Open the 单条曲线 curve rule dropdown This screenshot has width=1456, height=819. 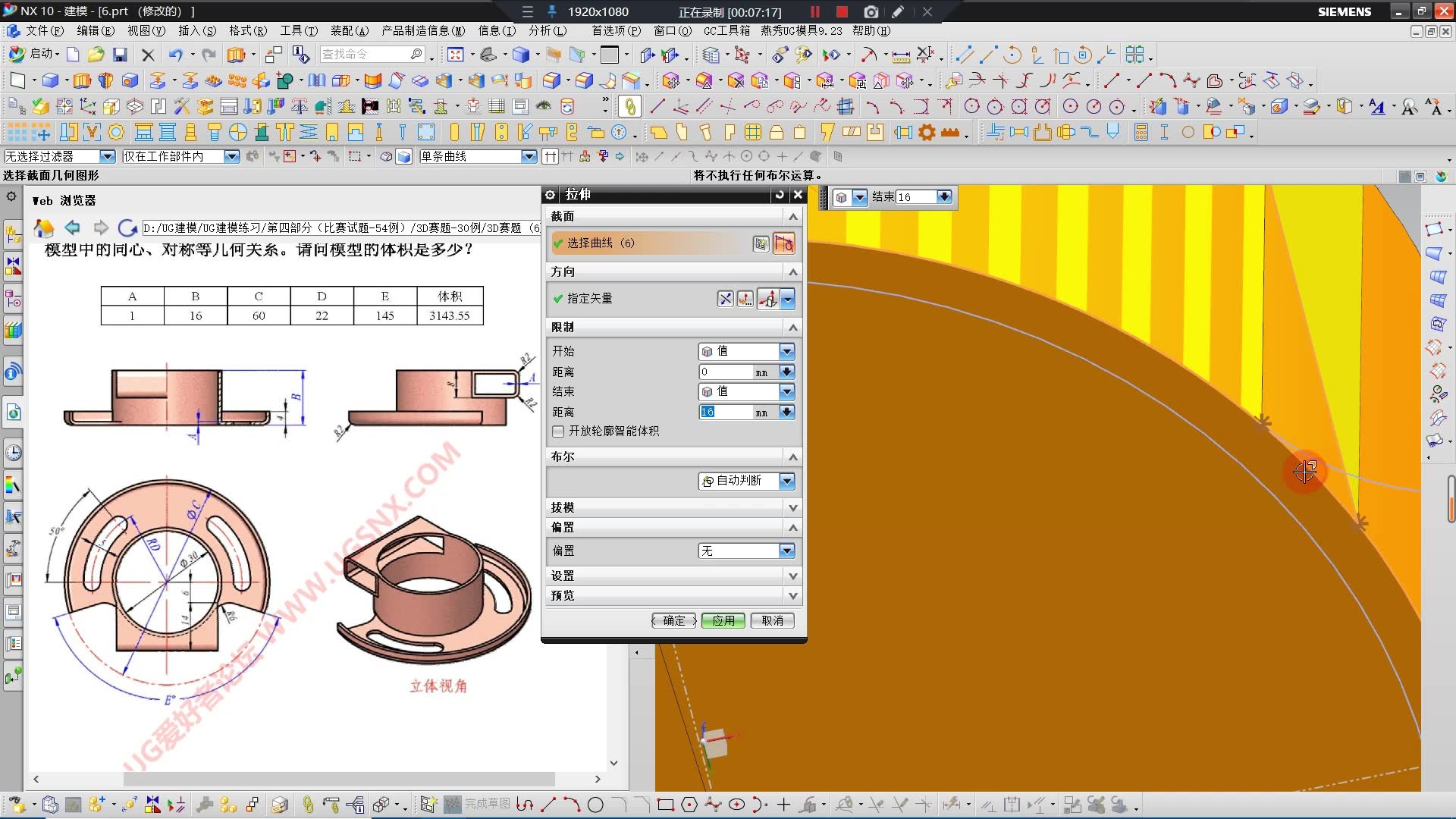pos(529,156)
